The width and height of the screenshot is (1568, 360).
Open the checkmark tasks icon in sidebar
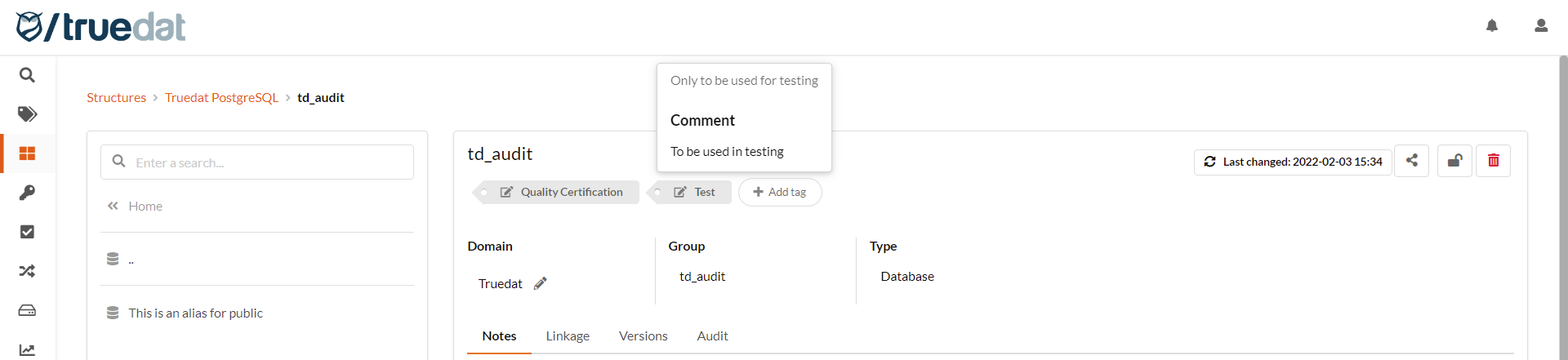(27, 232)
